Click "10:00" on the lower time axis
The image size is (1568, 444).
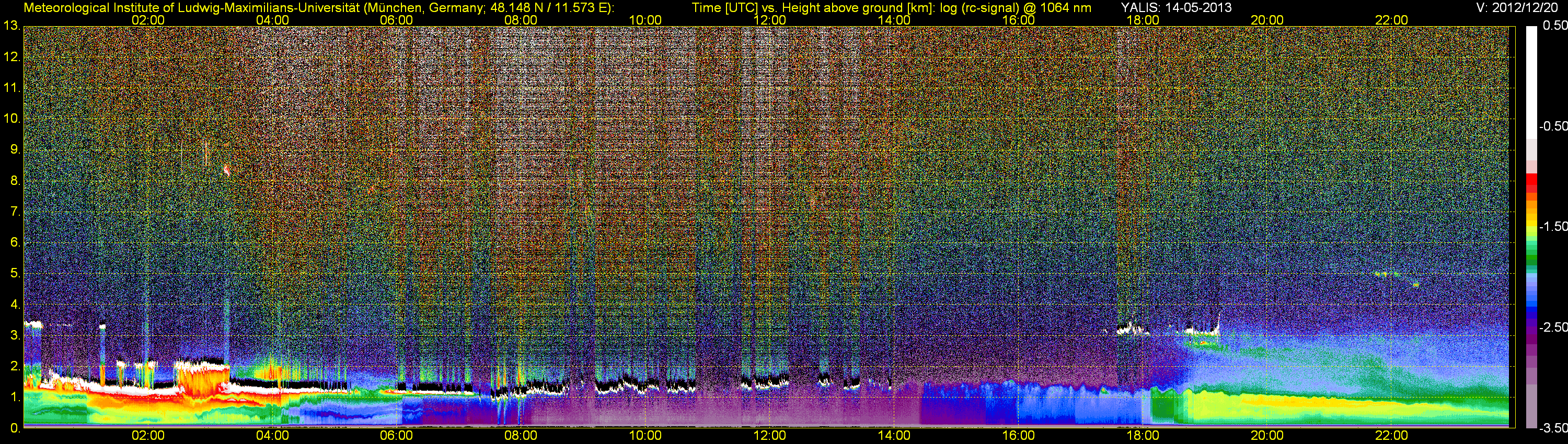click(645, 436)
